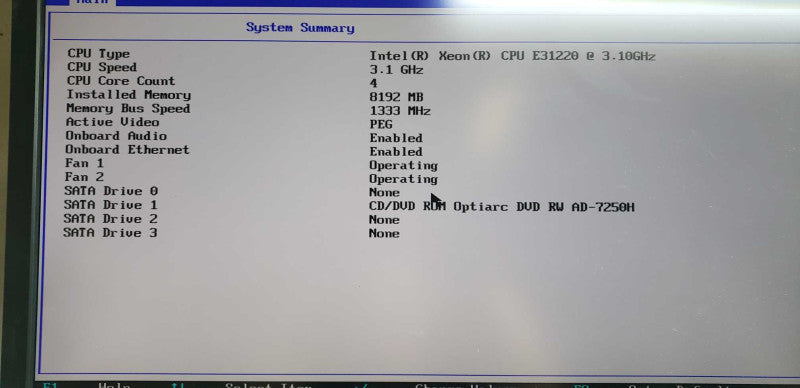This screenshot has height=388, width=800.
Task: Select the SATA Drive 2 label
Action: point(110,219)
